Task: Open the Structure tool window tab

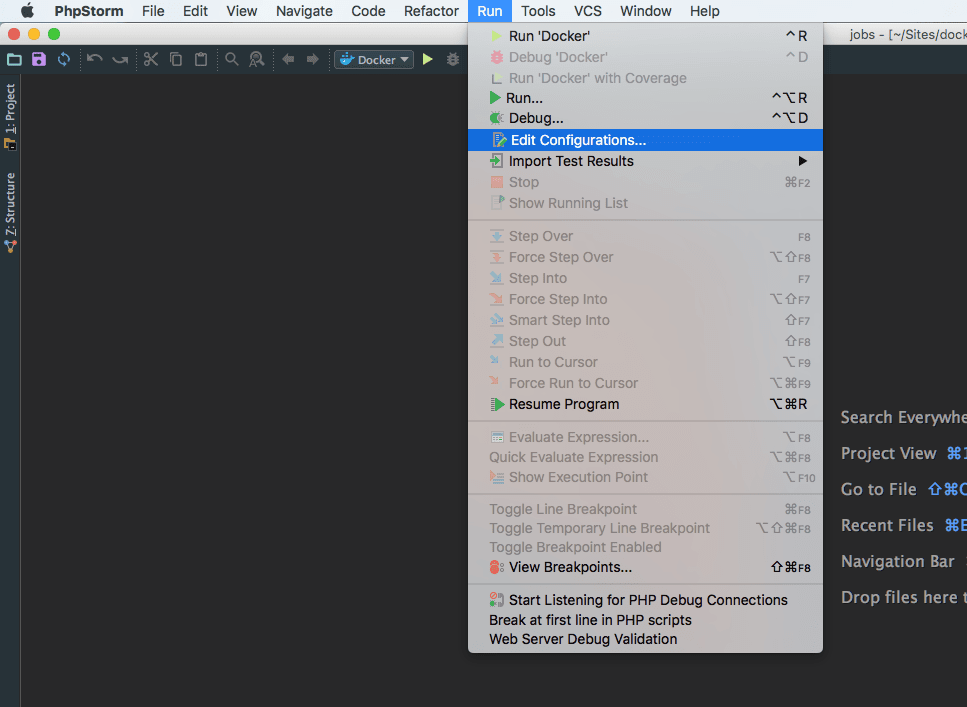Action: tap(10, 212)
